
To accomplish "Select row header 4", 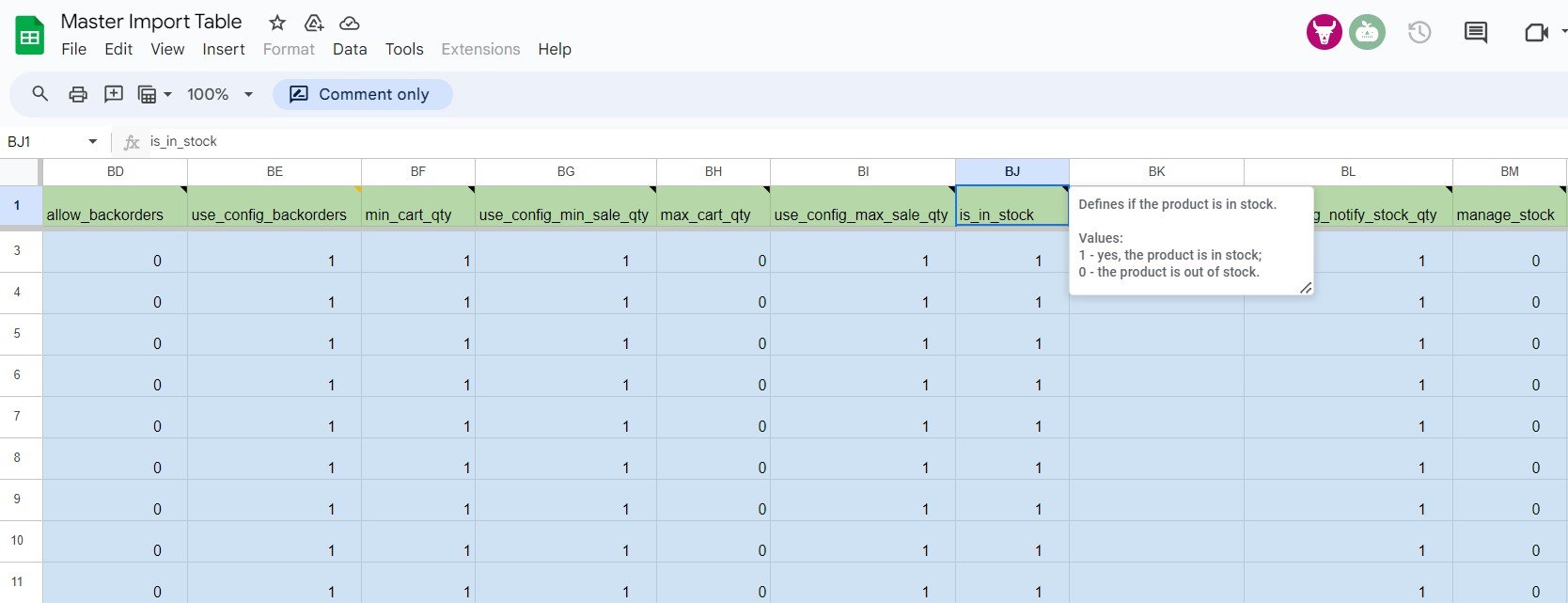I will [19, 293].
